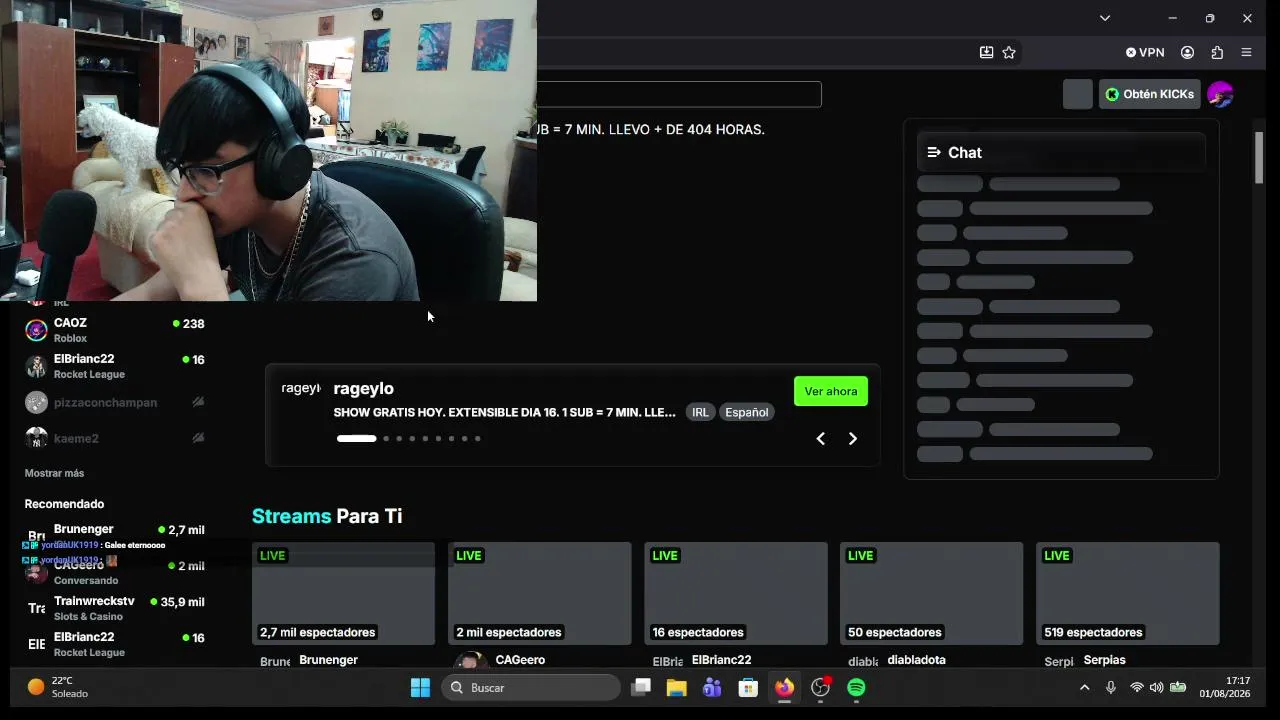The image size is (1280, 720).
Task: Open the stream thumbnail showing 16 espectadores
Action: coord(735,593)
